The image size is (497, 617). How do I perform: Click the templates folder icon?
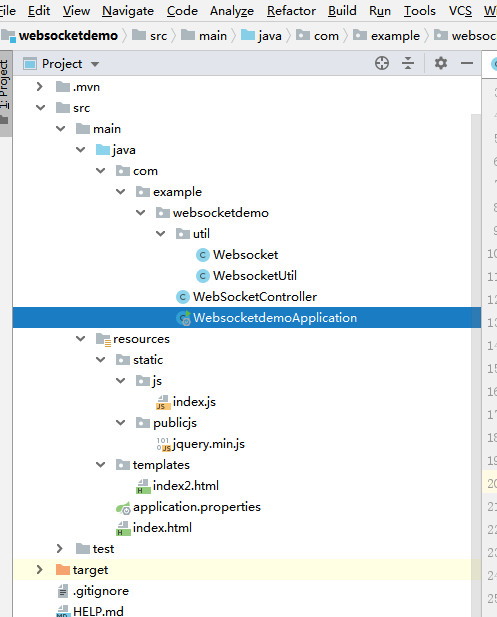click(x=123, y=465)
